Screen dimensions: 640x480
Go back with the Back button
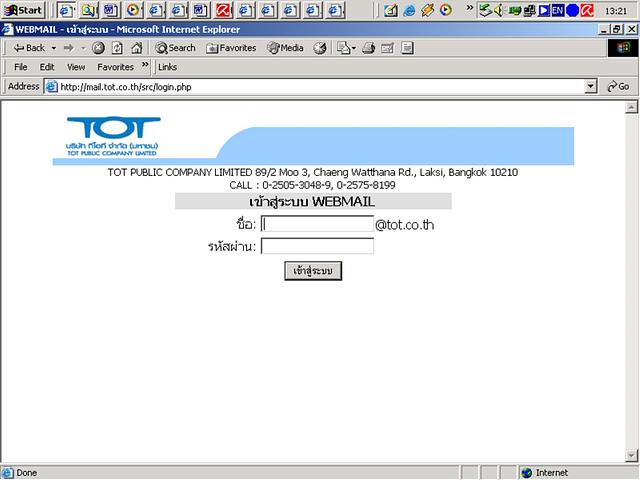coord(29,48)
